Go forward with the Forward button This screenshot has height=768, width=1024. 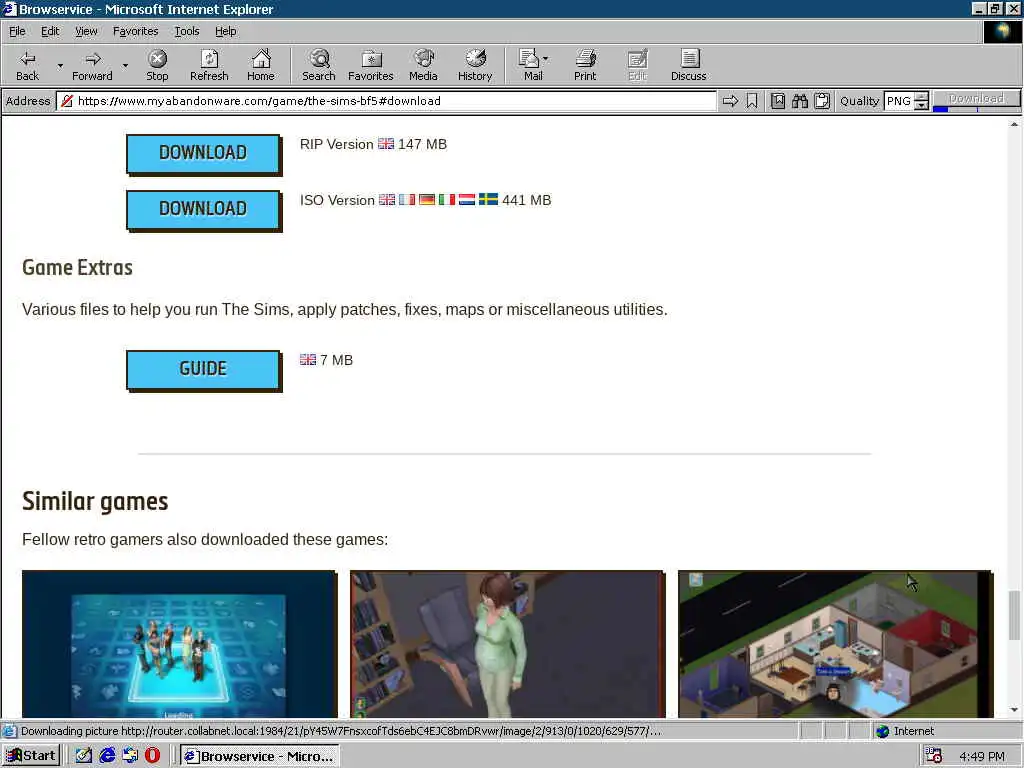pos(92,65)
